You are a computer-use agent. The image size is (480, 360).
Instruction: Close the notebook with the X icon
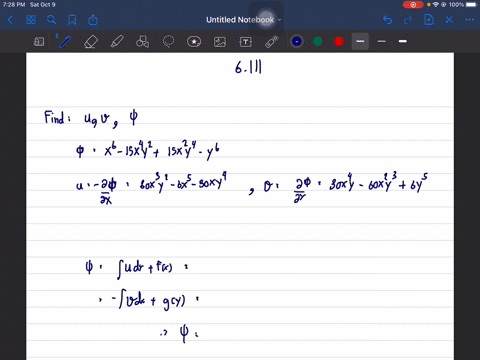pyautogui.click(x=449, y=20)
